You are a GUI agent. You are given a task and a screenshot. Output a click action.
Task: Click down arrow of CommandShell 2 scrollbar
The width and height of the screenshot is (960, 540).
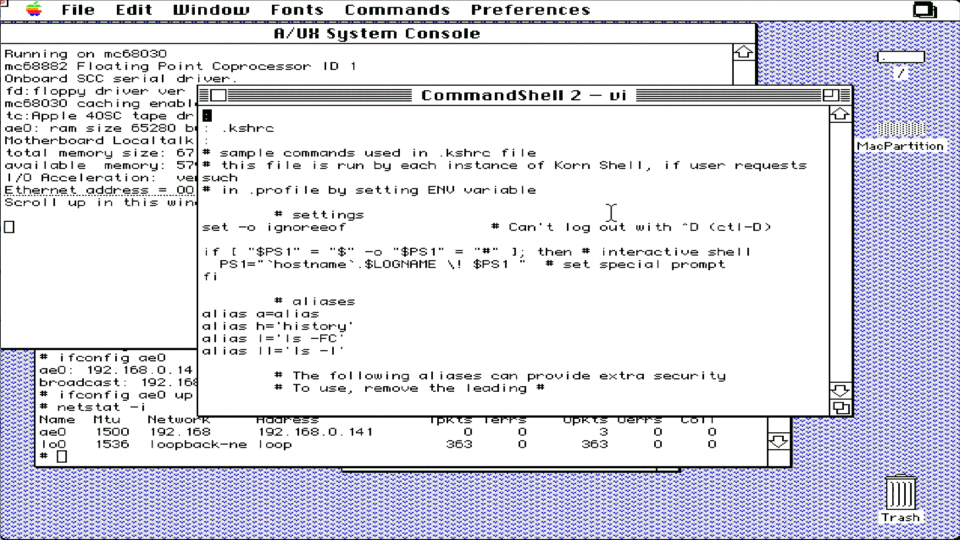[840, 390]
